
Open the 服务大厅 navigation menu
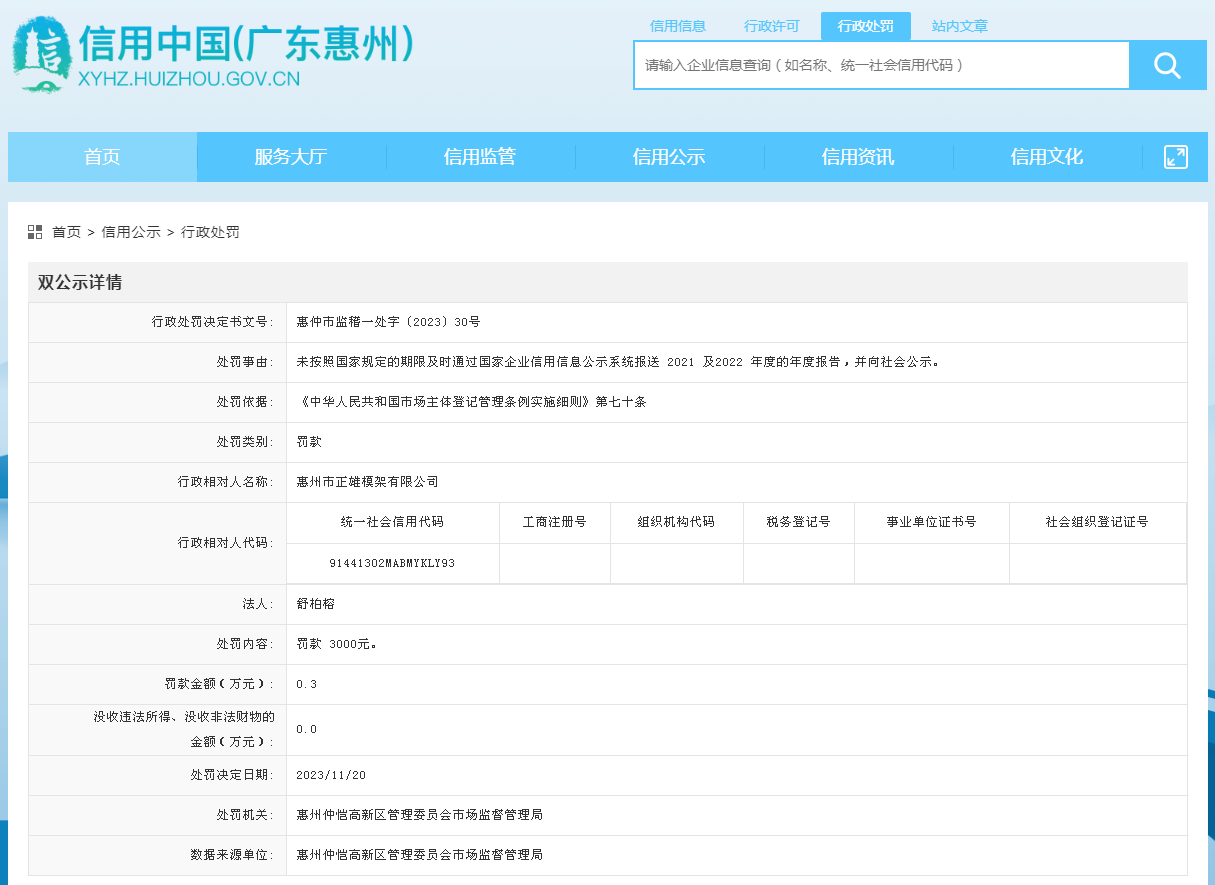pos(291,157)
